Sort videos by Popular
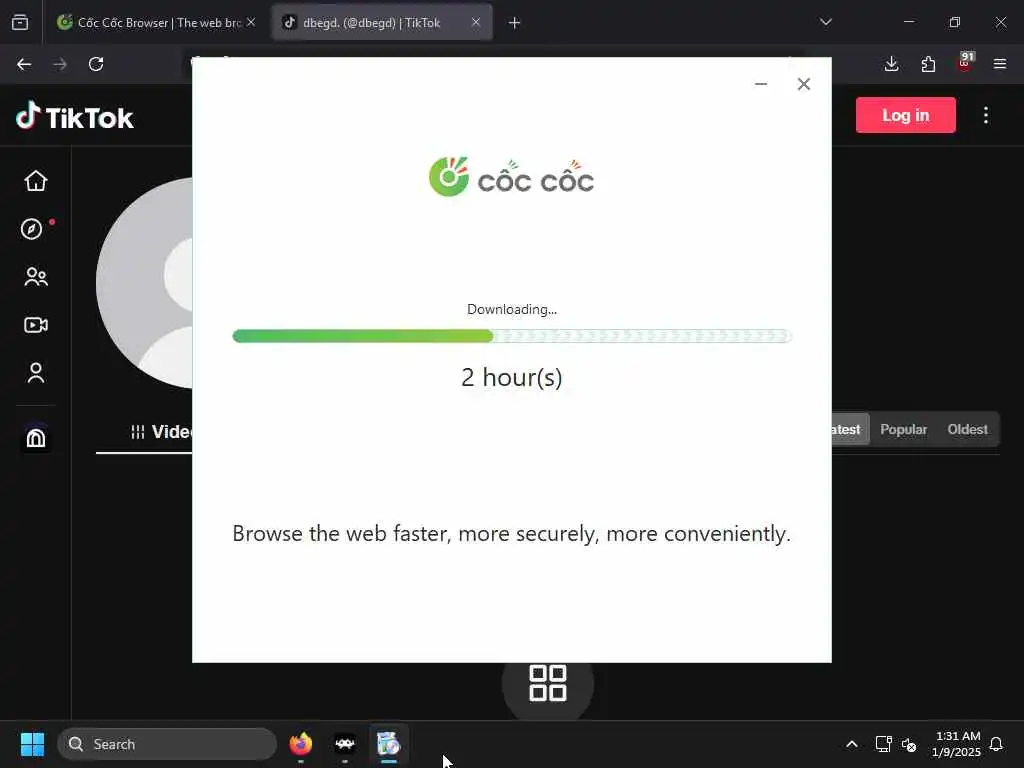This screenshot has width=1024, height=768. (903, 429)
